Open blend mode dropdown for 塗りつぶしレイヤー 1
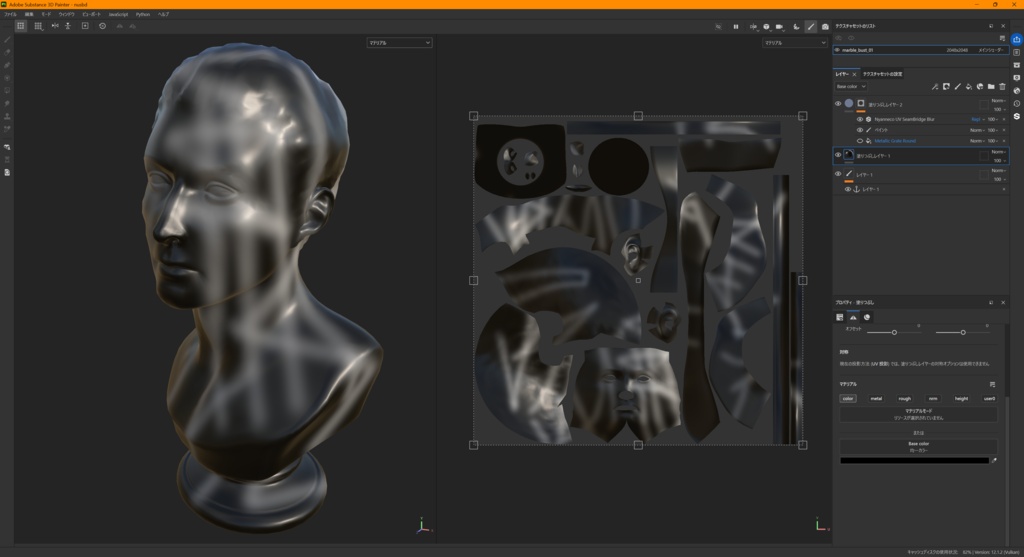The height and width of the screenshot is (557, 1024). (x=999, y=152)
